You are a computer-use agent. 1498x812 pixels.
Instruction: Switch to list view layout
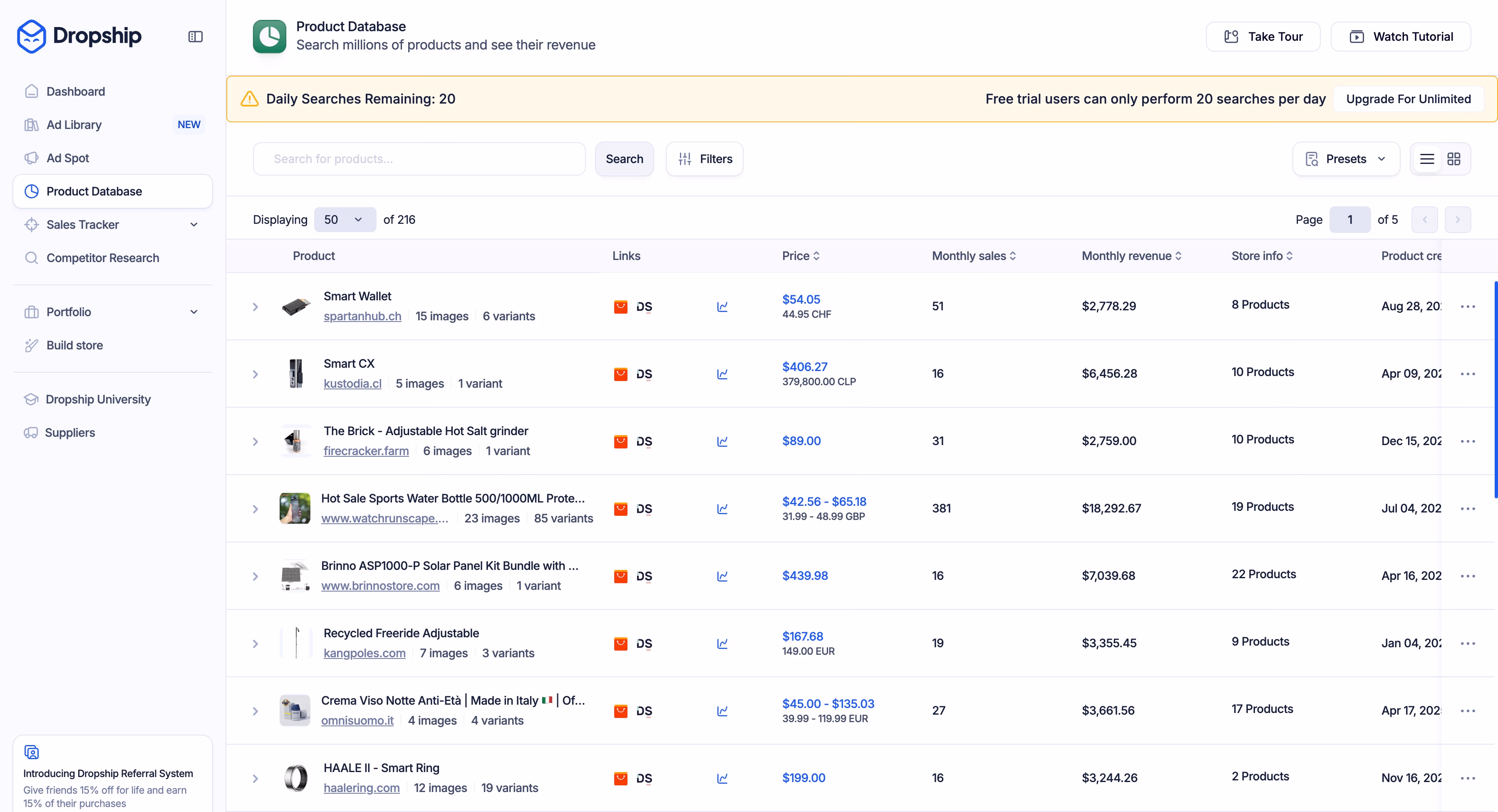(x=1427, y=158)
